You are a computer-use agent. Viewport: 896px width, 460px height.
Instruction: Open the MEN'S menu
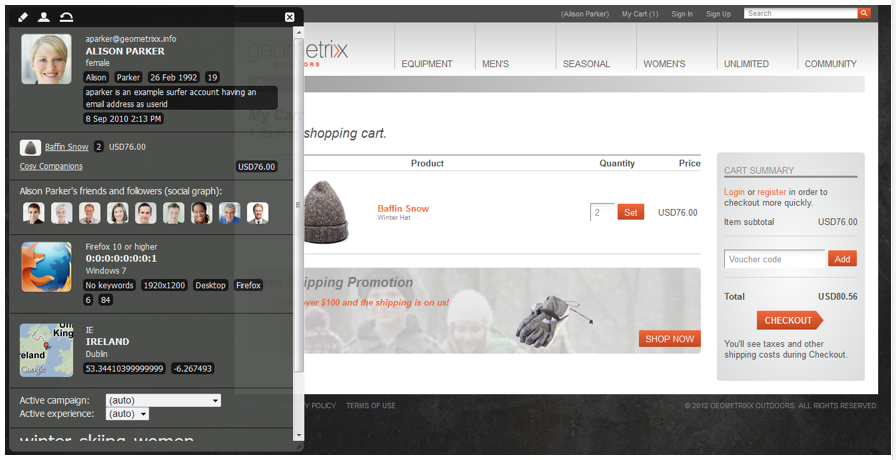[x=495, y=64]
